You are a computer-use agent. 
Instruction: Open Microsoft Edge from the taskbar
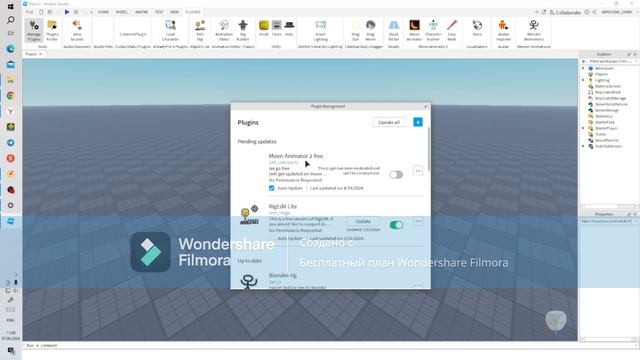(11, 49)
